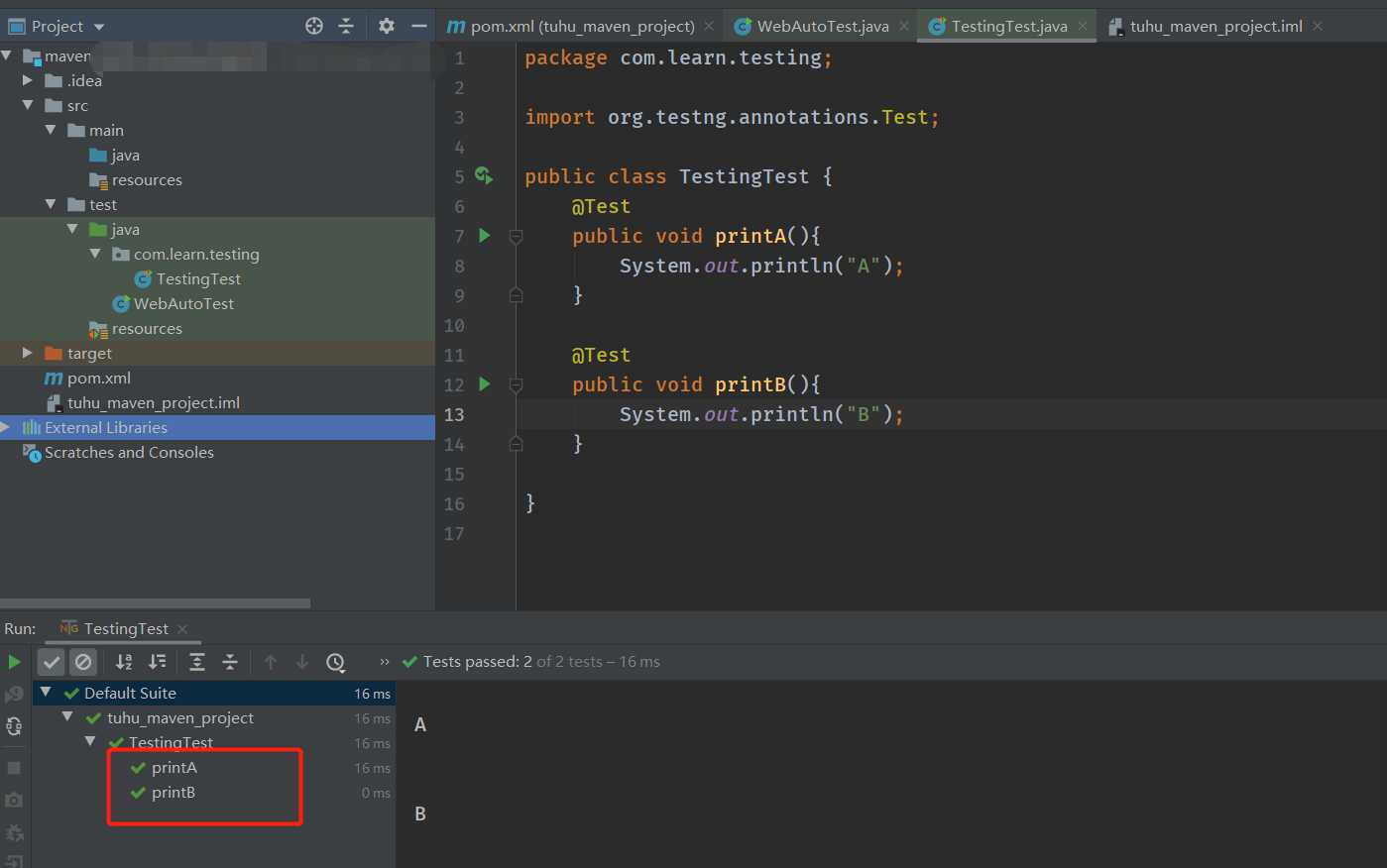1387x868 pixels.
Task: Go to previous failed test arrow
Action: 271,662
